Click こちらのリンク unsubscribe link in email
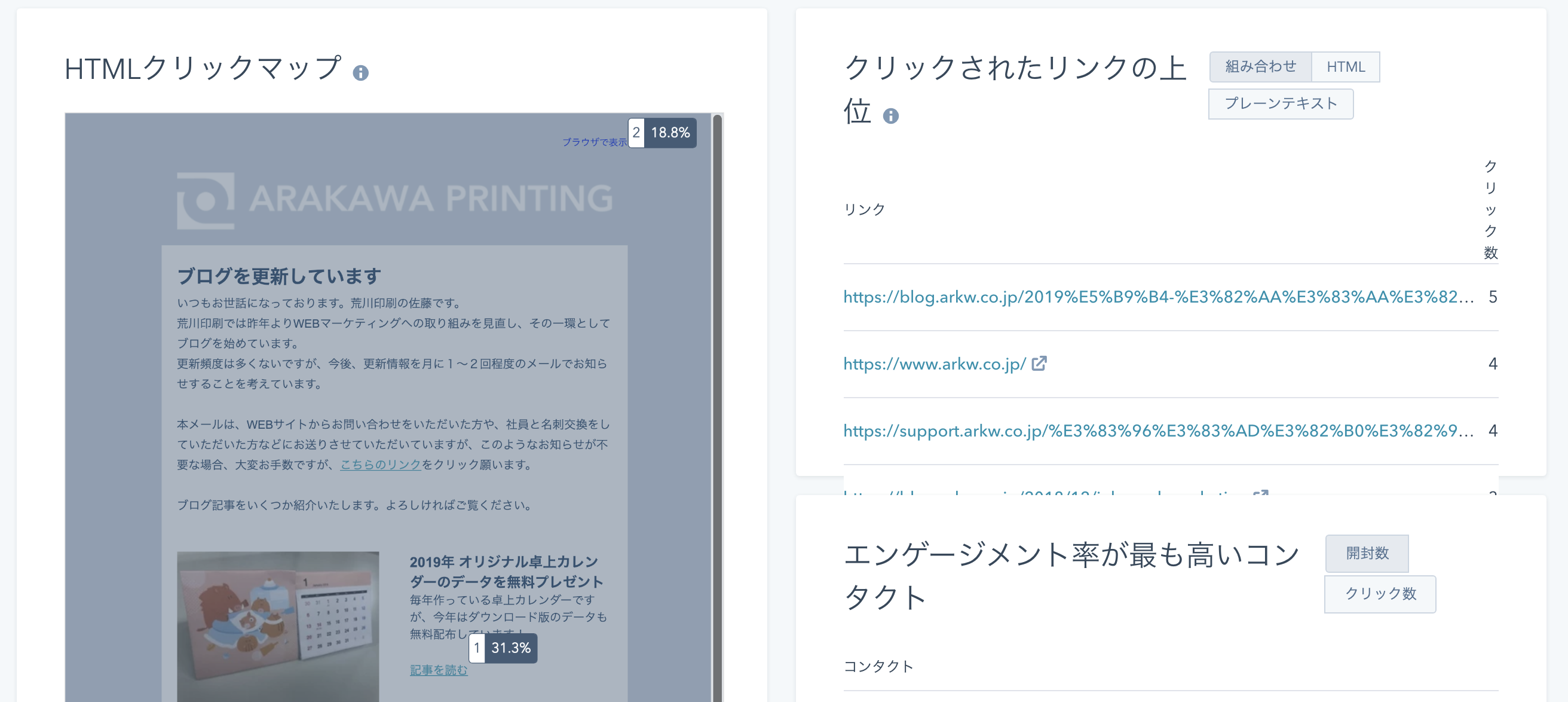The image size is (1568, 702). [x=381, y=465]
